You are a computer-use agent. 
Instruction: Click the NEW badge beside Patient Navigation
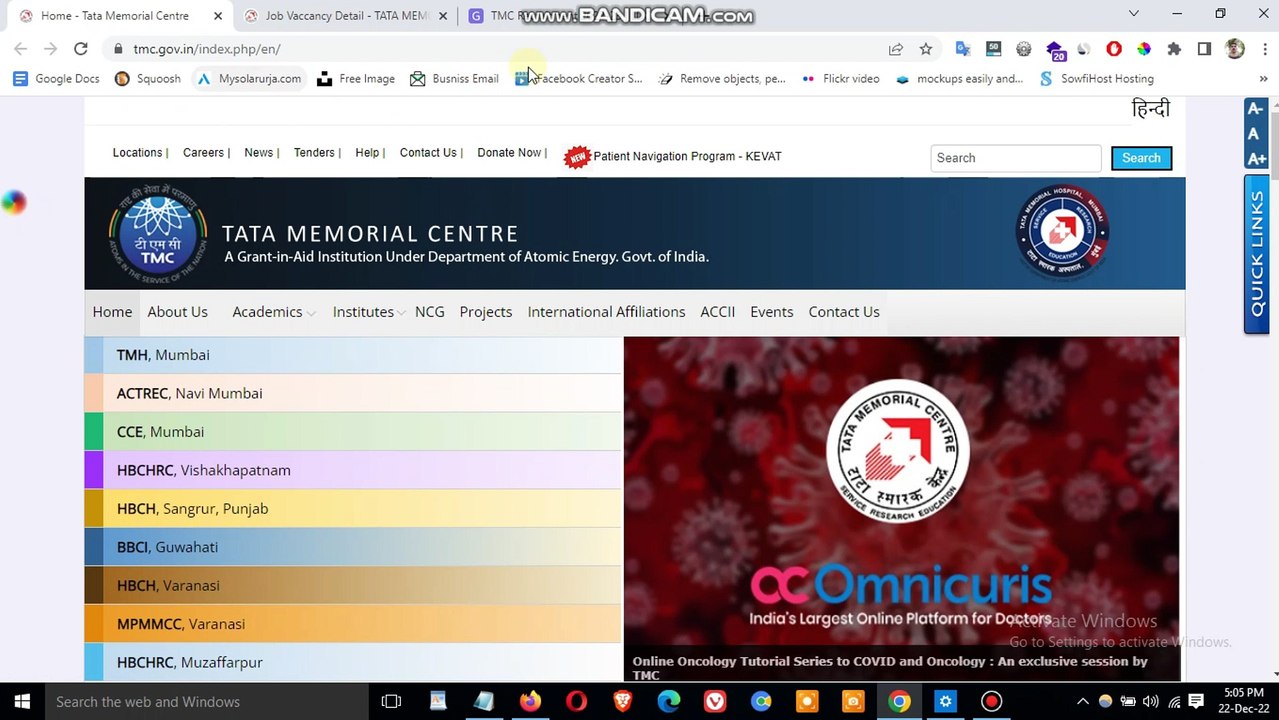pyautogui.click(x=577, y=157)
